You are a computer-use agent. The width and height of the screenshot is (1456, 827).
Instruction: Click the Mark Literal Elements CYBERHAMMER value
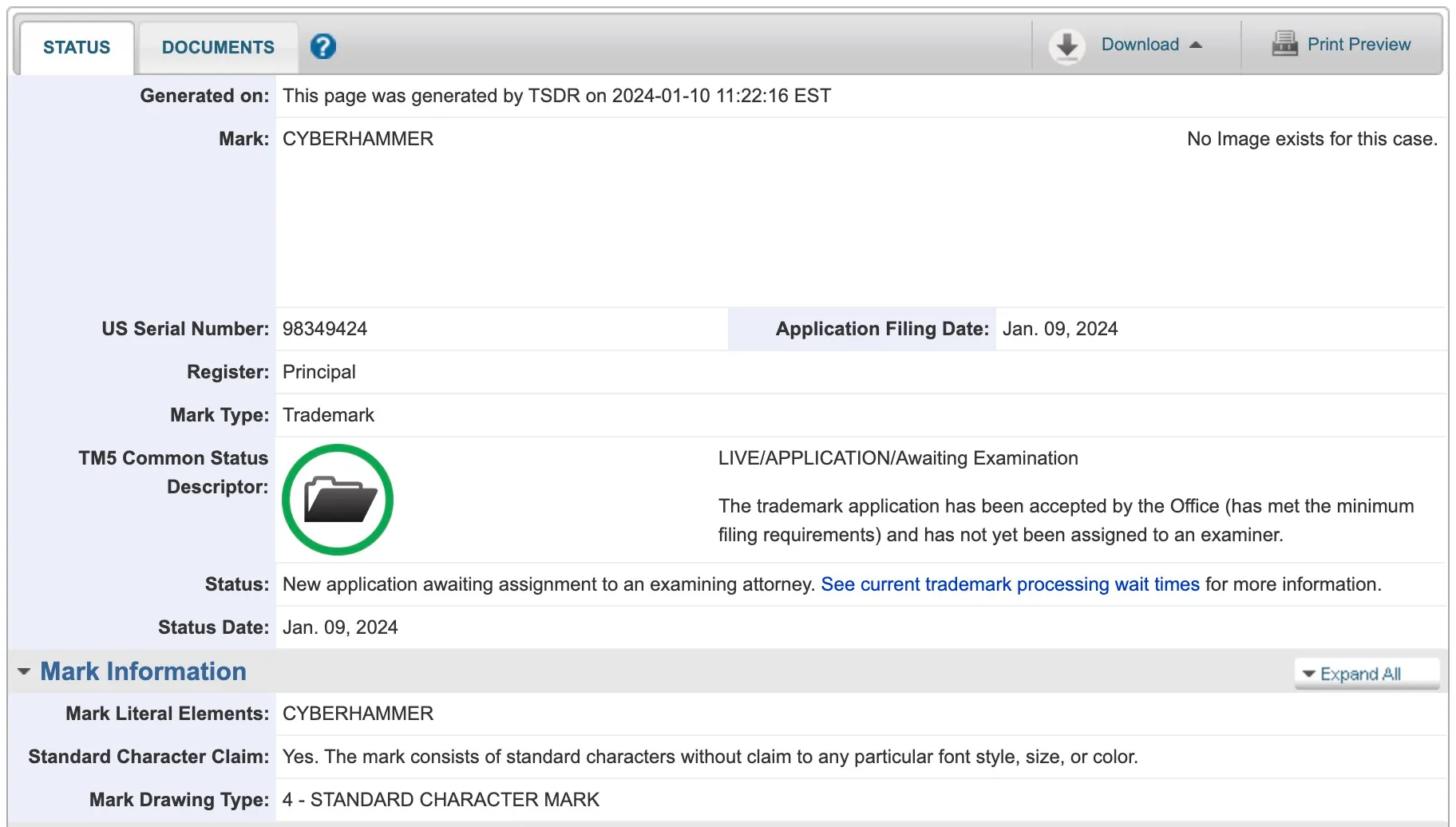[358, 714]
